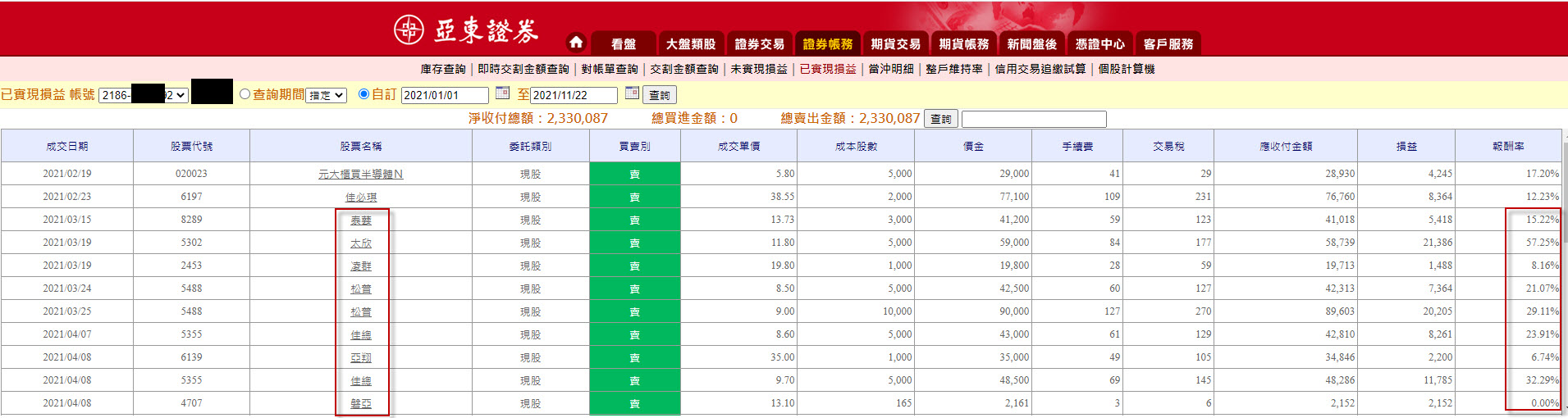This screenshot has width=1568, height=418.
Task: Click the 手續費 column header
Action: tap(1077, 146)
